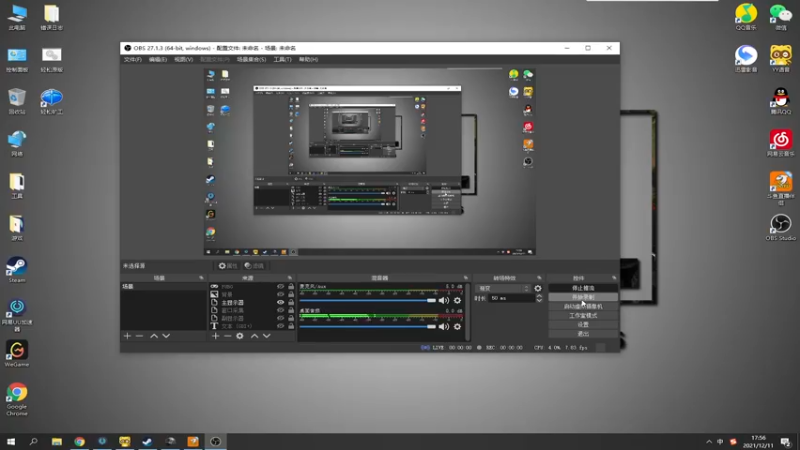Viewport: 800px width, 450px height.
Task: Show hidden system tray icons chevron
Action: pos(709,442)
